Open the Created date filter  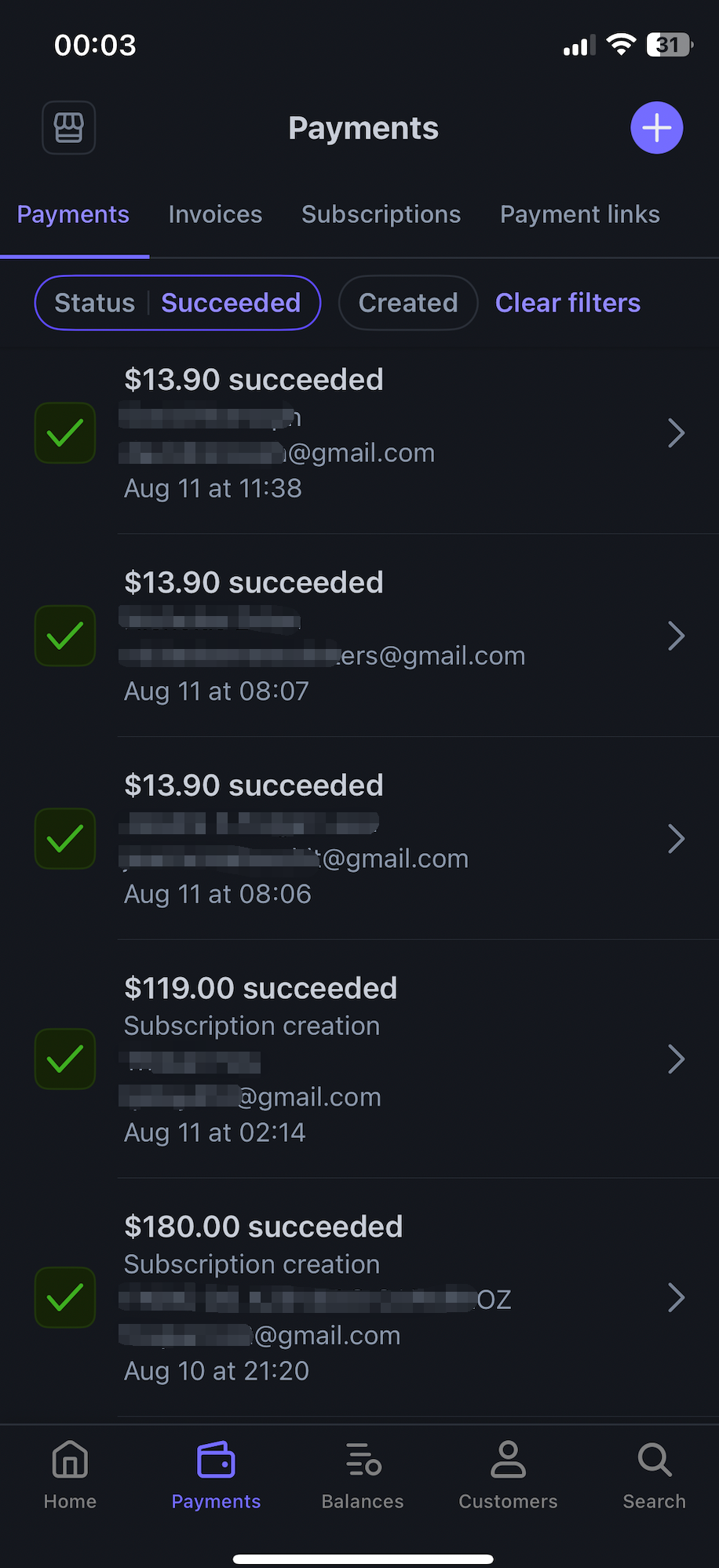point(408,303)
